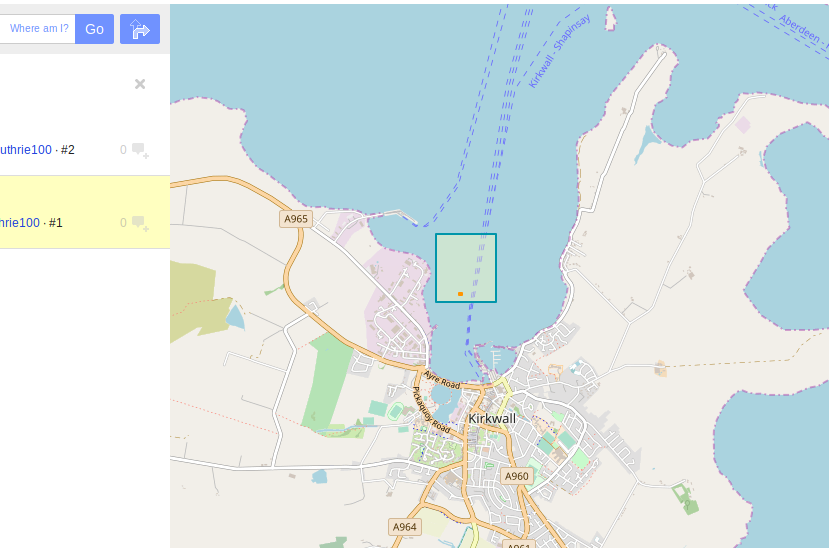The height and width of the screenshot is (548, 829).
Task: Click the A965 road shield
Action: tap(296, 219)
